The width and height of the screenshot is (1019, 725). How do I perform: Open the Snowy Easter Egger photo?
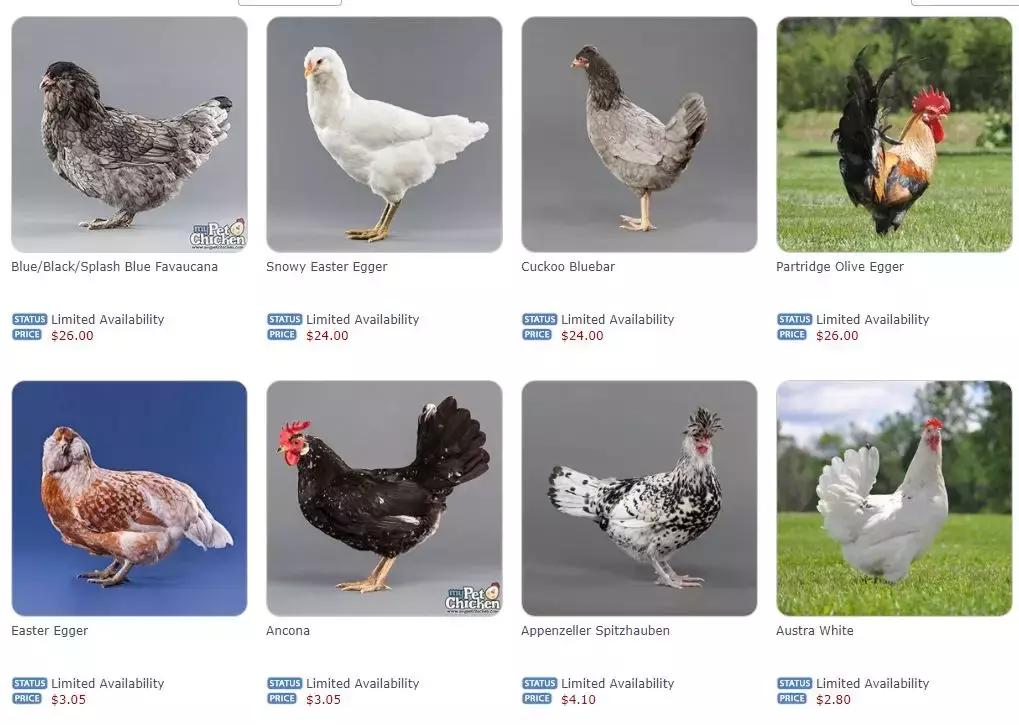click(384, 134)
